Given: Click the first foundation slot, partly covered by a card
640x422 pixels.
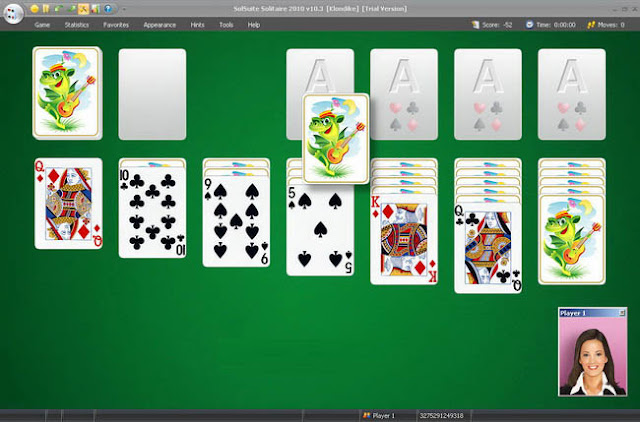Looking at the screenshot, I should pyautogui.click(x=320, y=71).
